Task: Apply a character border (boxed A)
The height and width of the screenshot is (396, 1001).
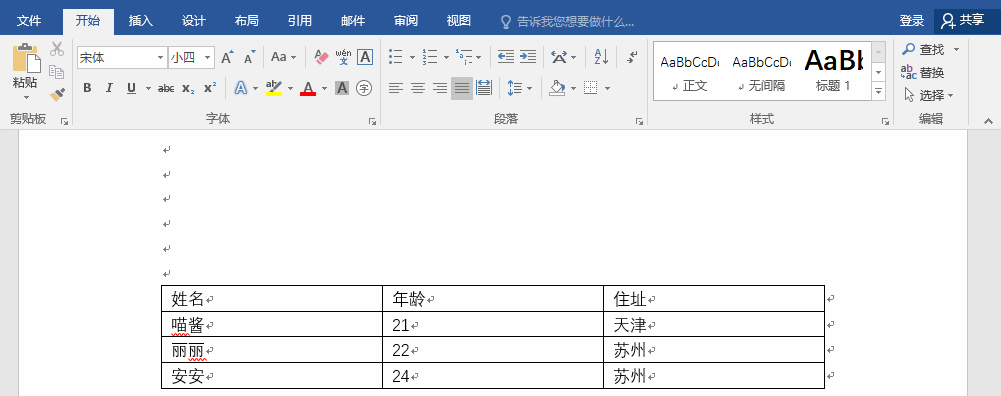Action: pyautogui.click(x=365, y=57)
